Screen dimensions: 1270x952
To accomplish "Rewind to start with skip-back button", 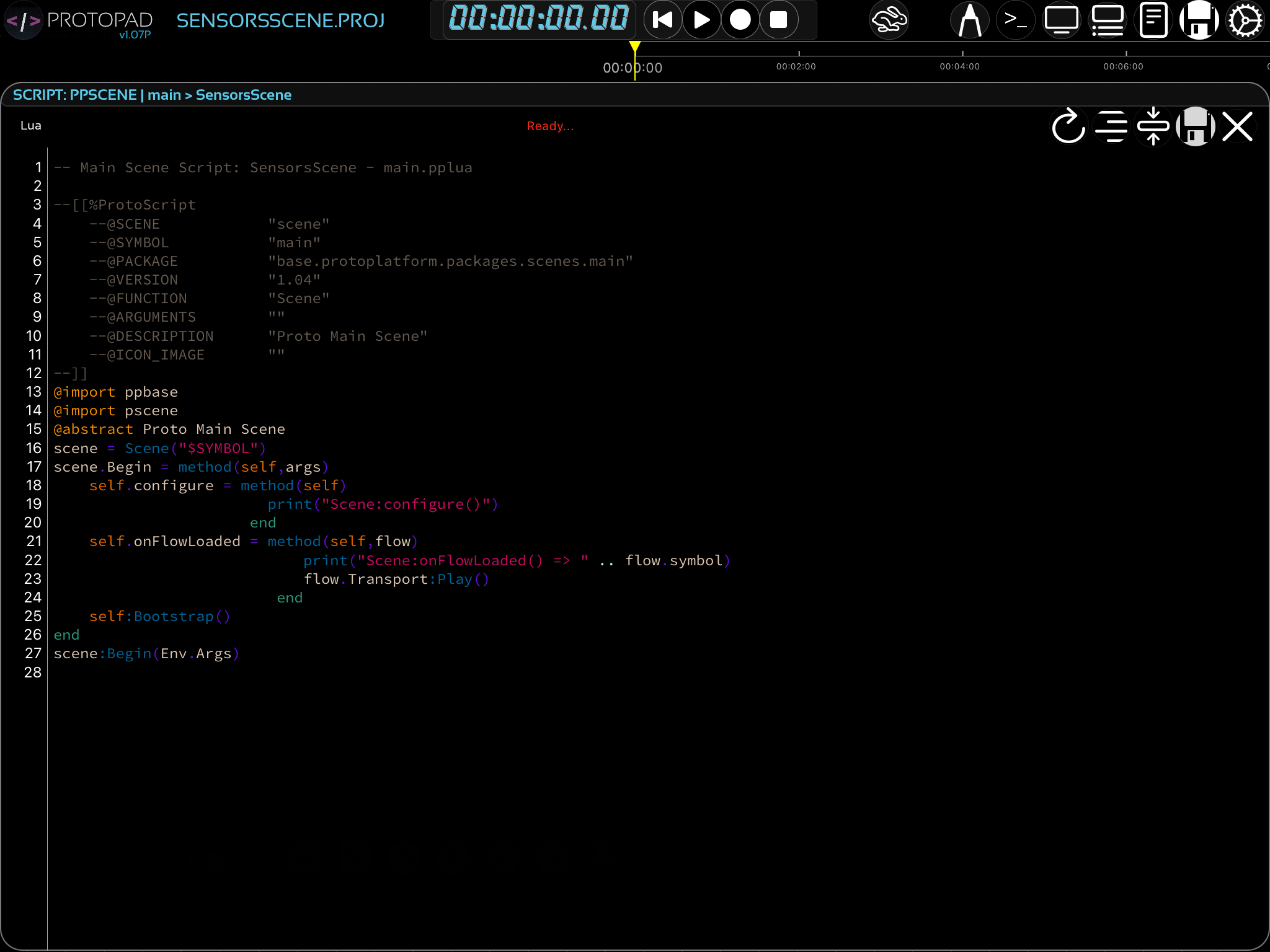I will tap(663, 20).
